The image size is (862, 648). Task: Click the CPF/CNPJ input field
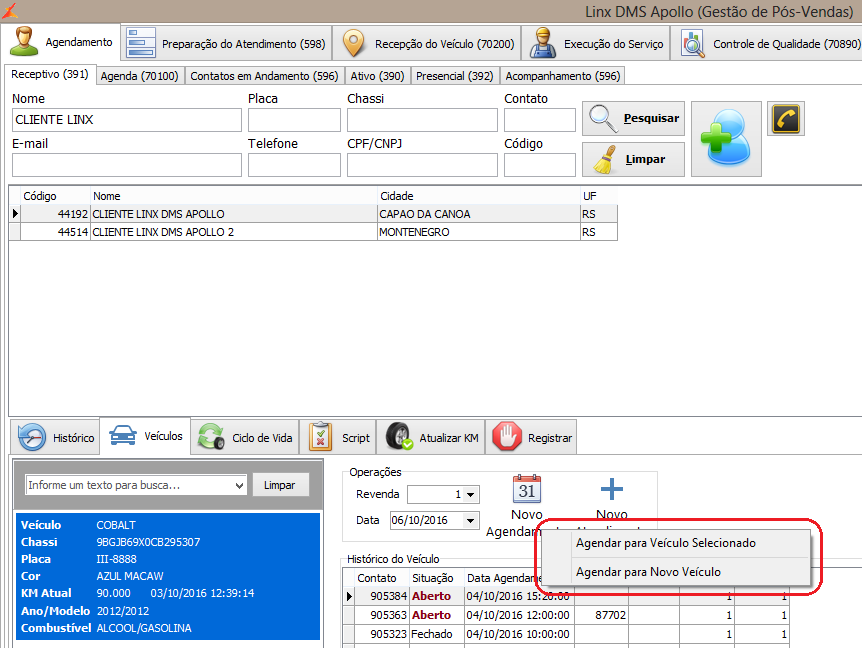pyautogui.click(x=422, y=165)
